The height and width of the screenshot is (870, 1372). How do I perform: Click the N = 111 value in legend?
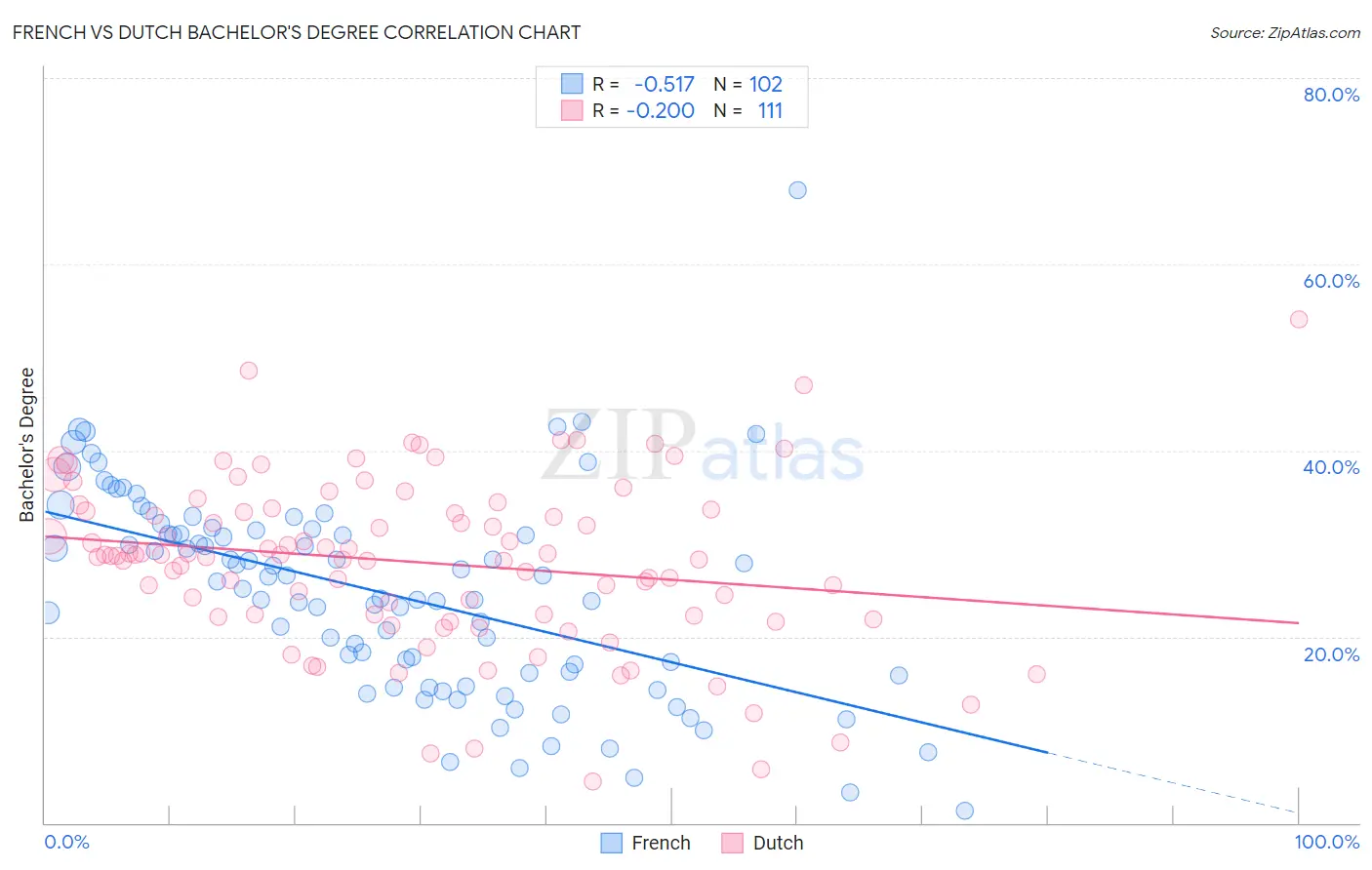coord(748,110)
